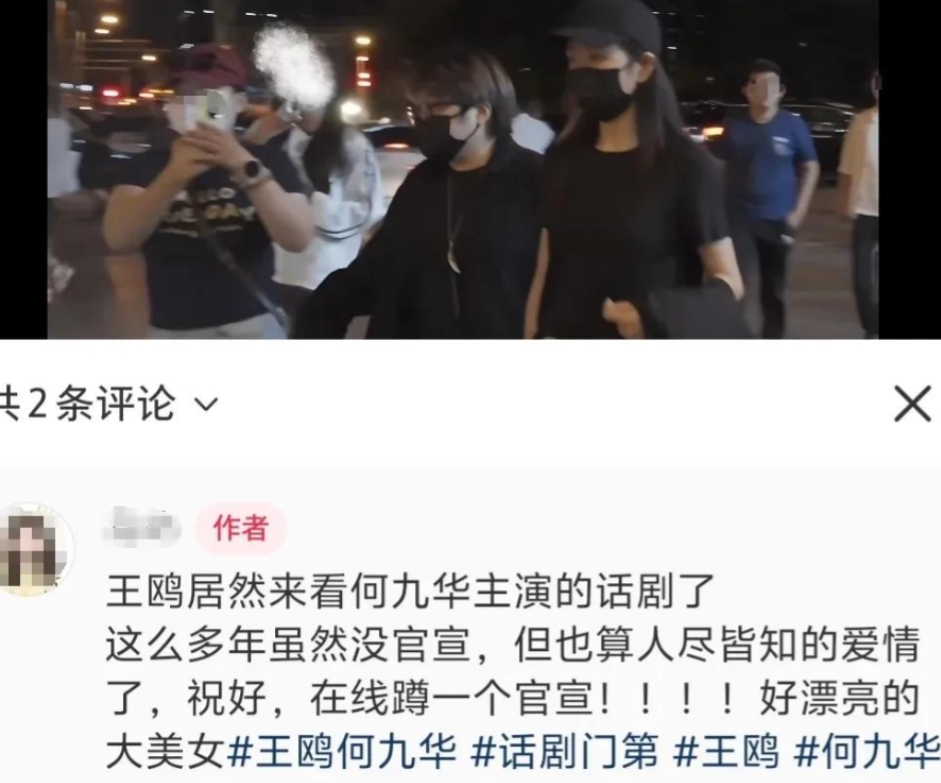
Task: Tap the 共2条评论 comment count label
Action: [87, 404]
